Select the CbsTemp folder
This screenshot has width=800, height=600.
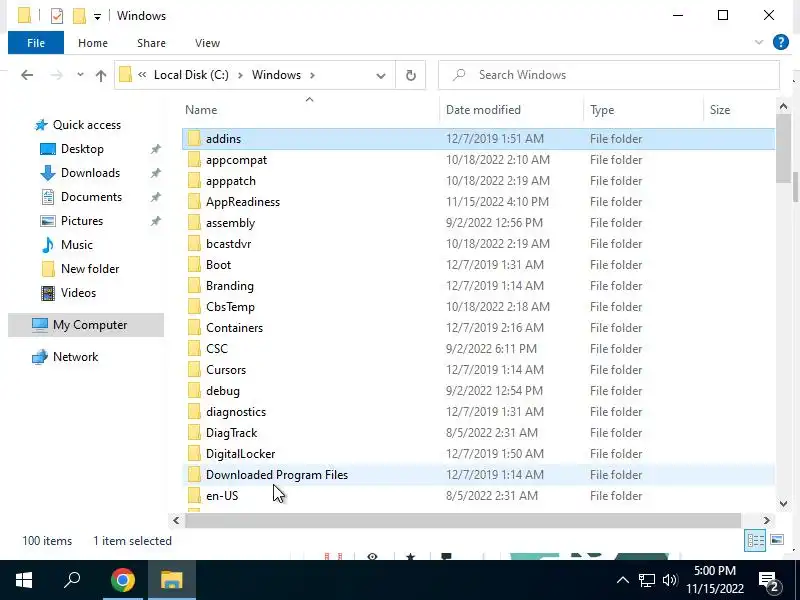[230, 307]
